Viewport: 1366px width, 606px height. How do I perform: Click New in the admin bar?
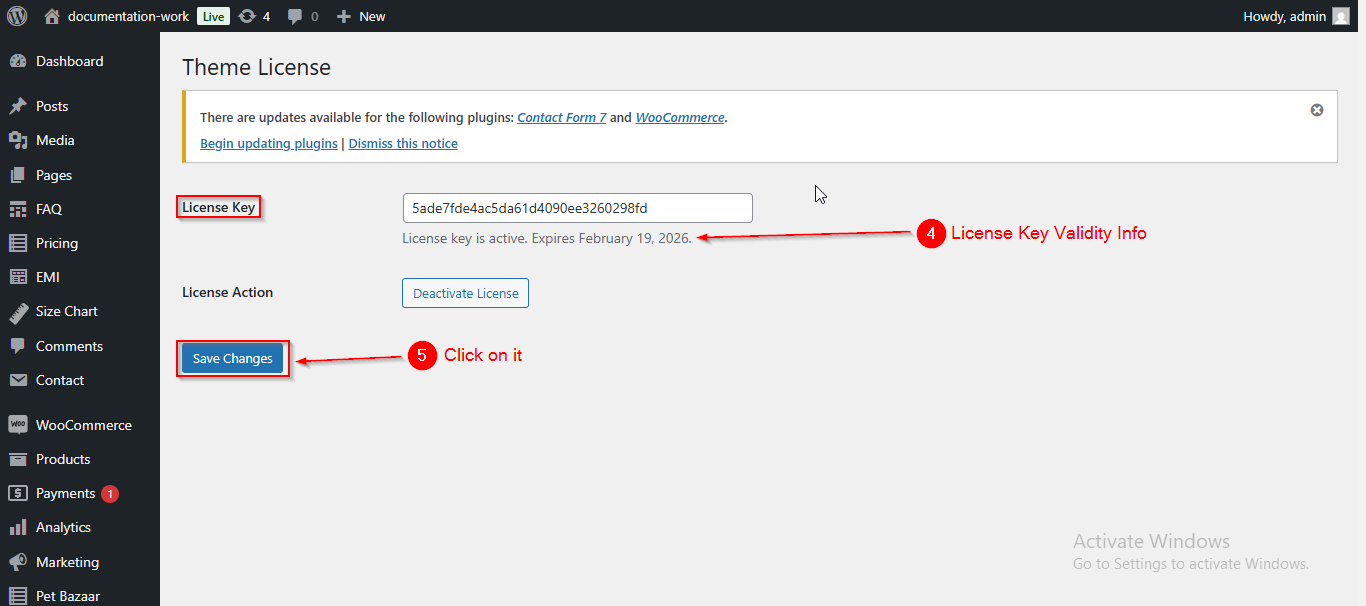coord(372,16)
